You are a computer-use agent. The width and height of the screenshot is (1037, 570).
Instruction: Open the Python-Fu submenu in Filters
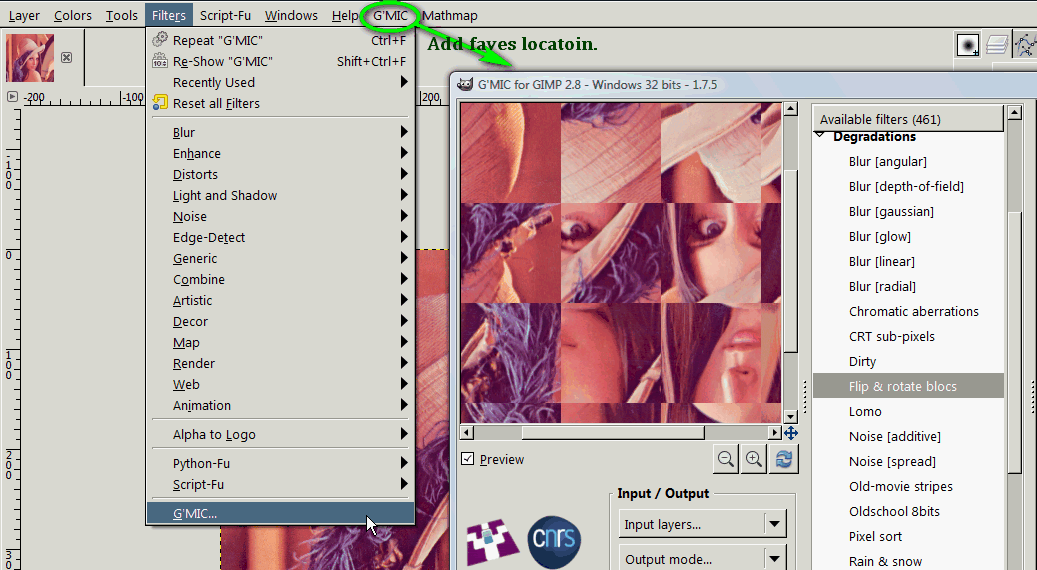[282, 464]
